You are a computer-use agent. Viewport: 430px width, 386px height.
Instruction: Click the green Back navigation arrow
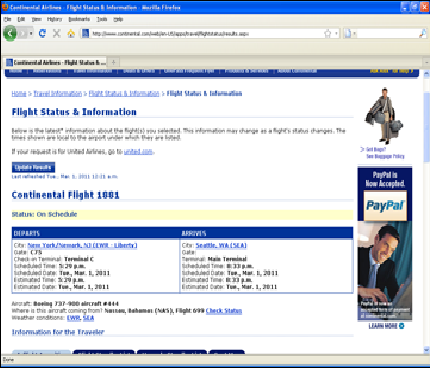[10, 33]
